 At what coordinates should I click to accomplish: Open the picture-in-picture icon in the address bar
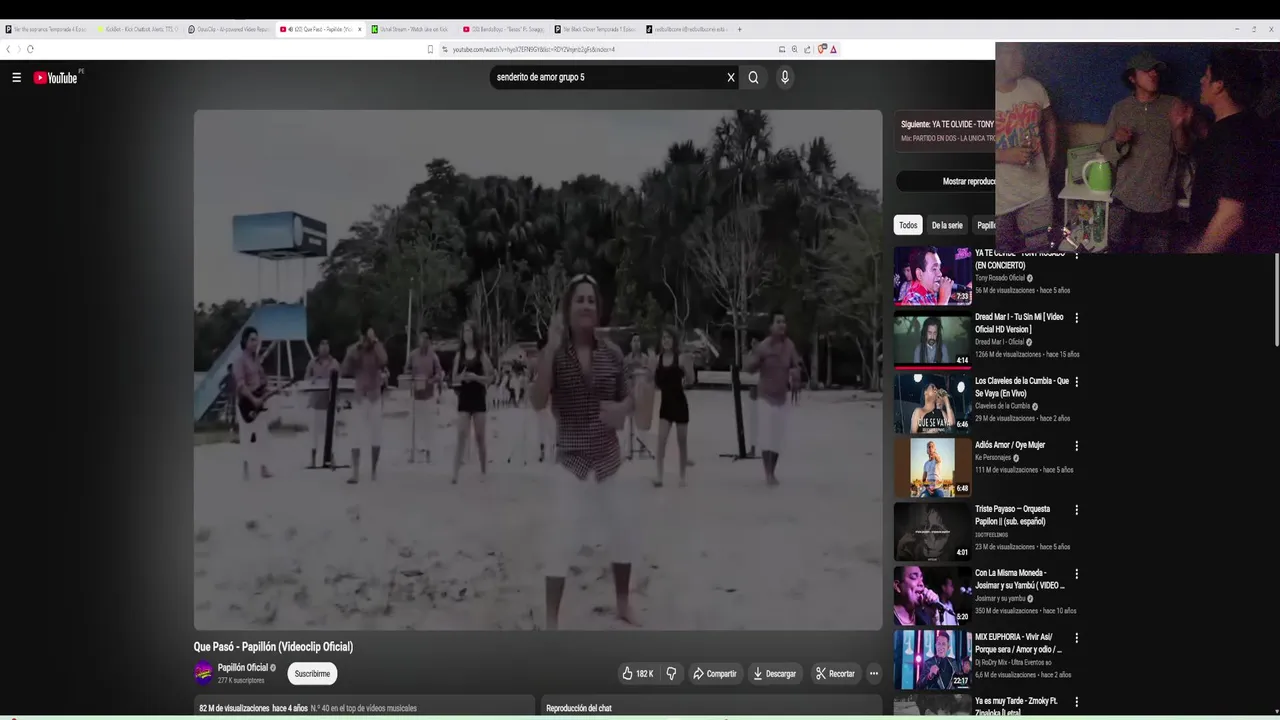pos(782,49)
